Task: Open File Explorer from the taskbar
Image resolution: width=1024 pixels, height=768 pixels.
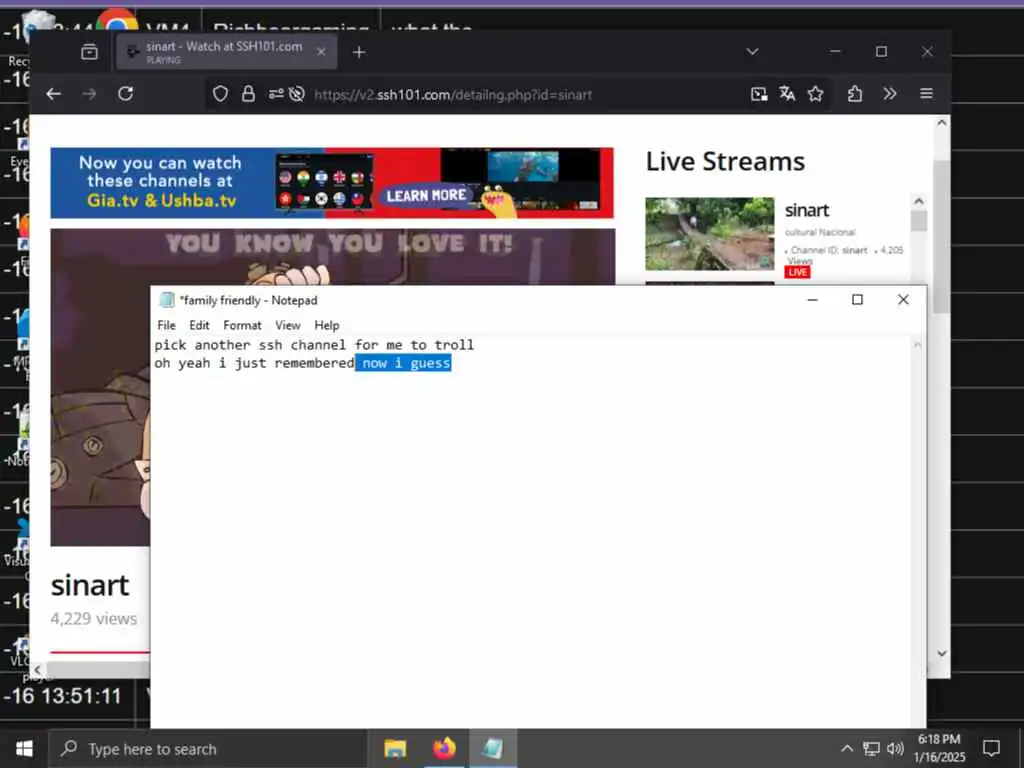Action: tap(395, 748)
